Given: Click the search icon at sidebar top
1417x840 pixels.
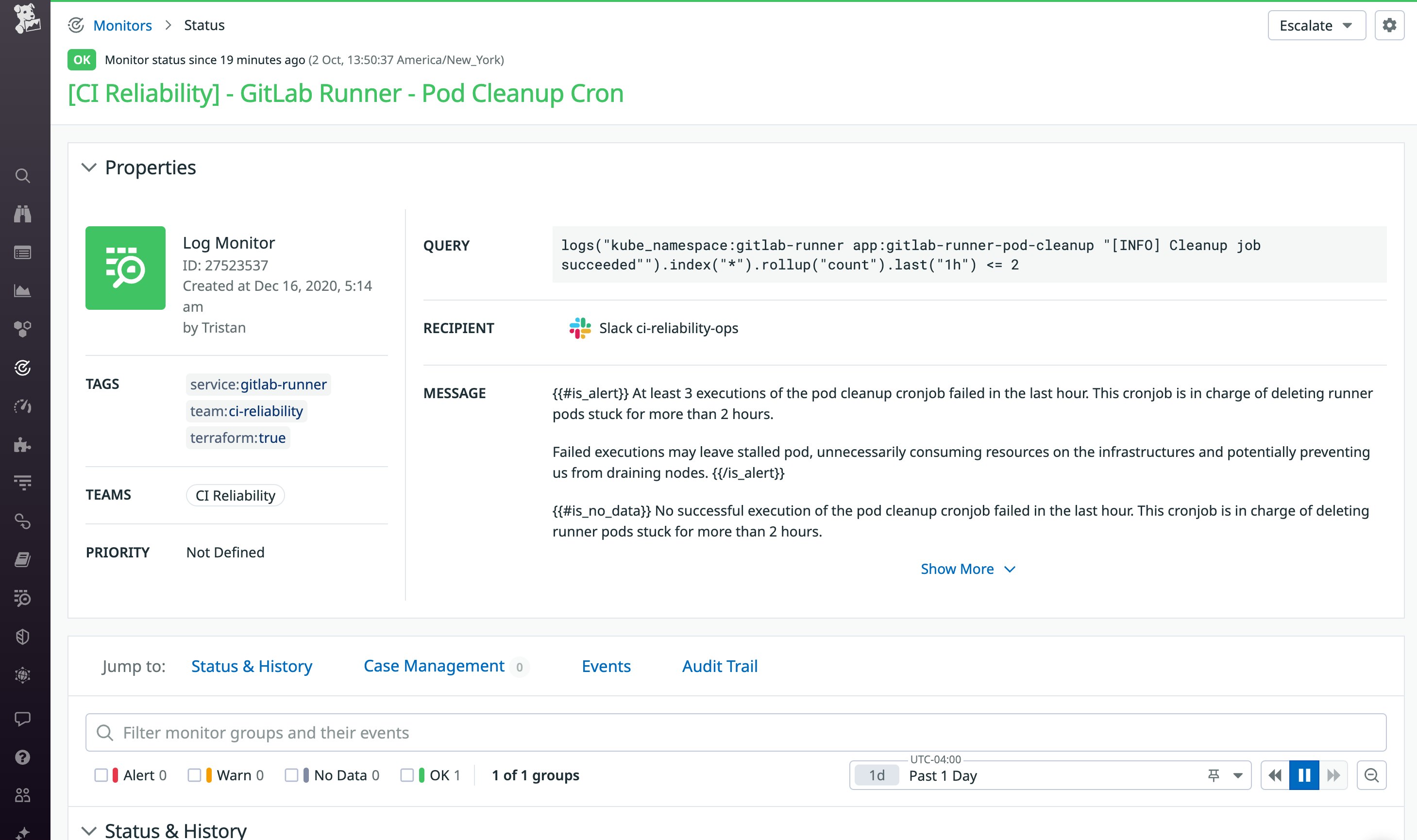Looking at the screenshot, I should point(23,175).
